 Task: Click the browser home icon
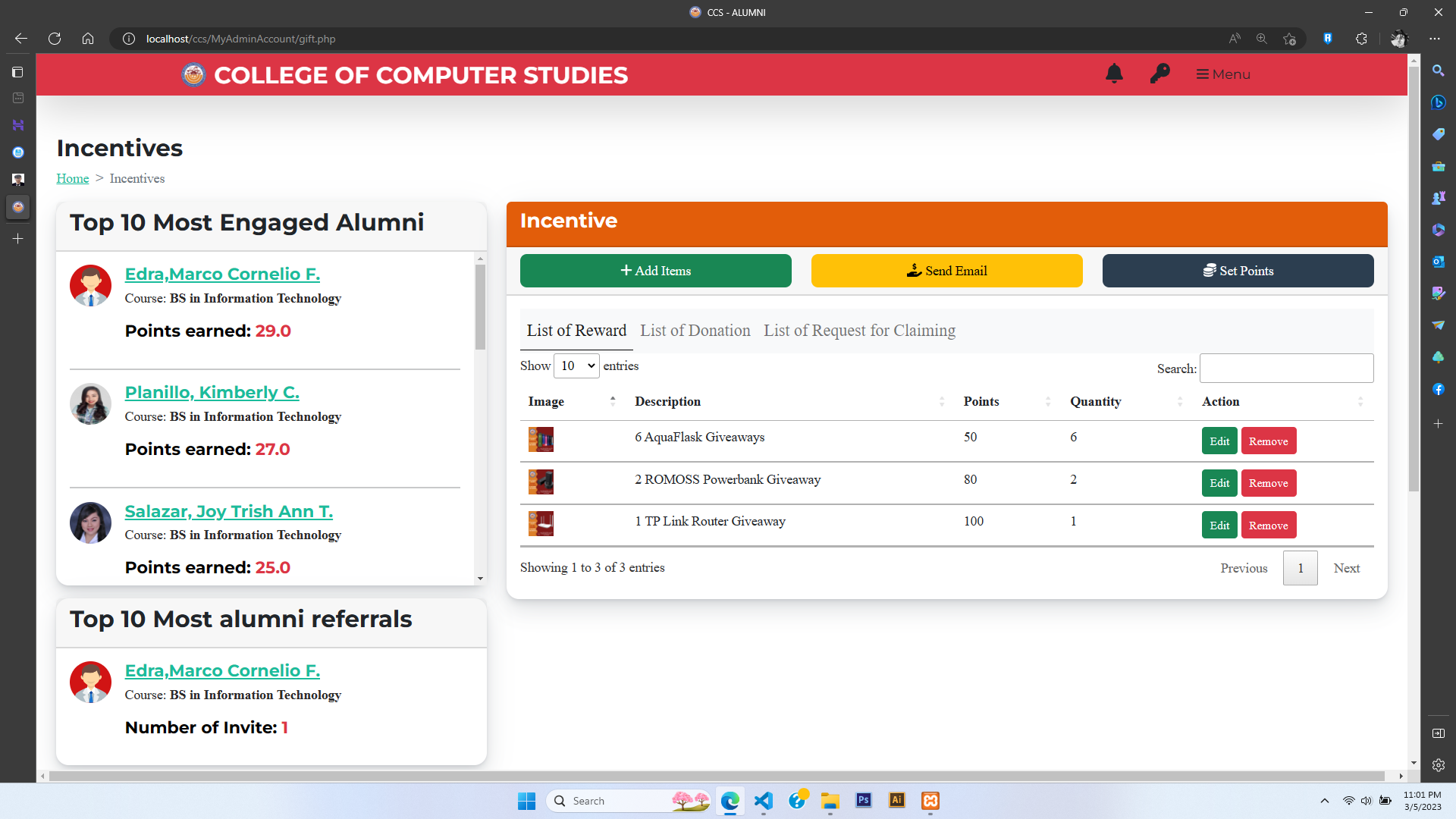pyautogui.click(x=88, y=39)
